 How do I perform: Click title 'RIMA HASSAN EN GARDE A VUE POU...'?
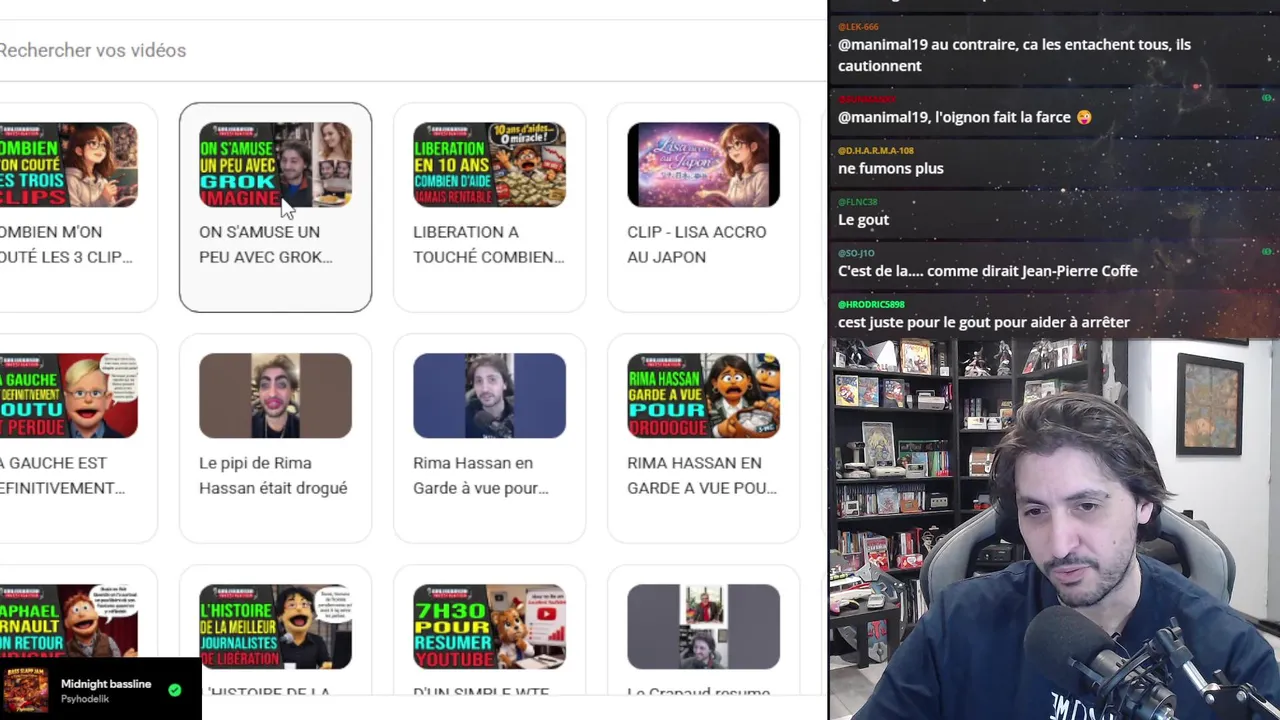point(701,475)
